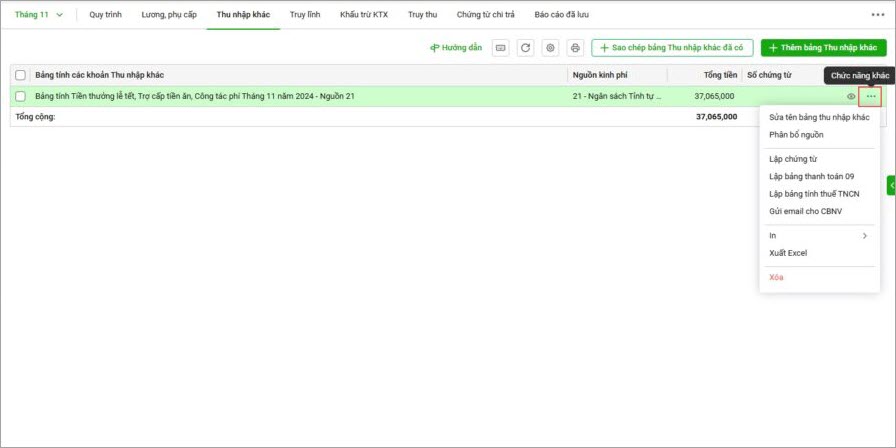Open the Khấu trừ KTX tab
896x448 pixels.
click(364, 15)
